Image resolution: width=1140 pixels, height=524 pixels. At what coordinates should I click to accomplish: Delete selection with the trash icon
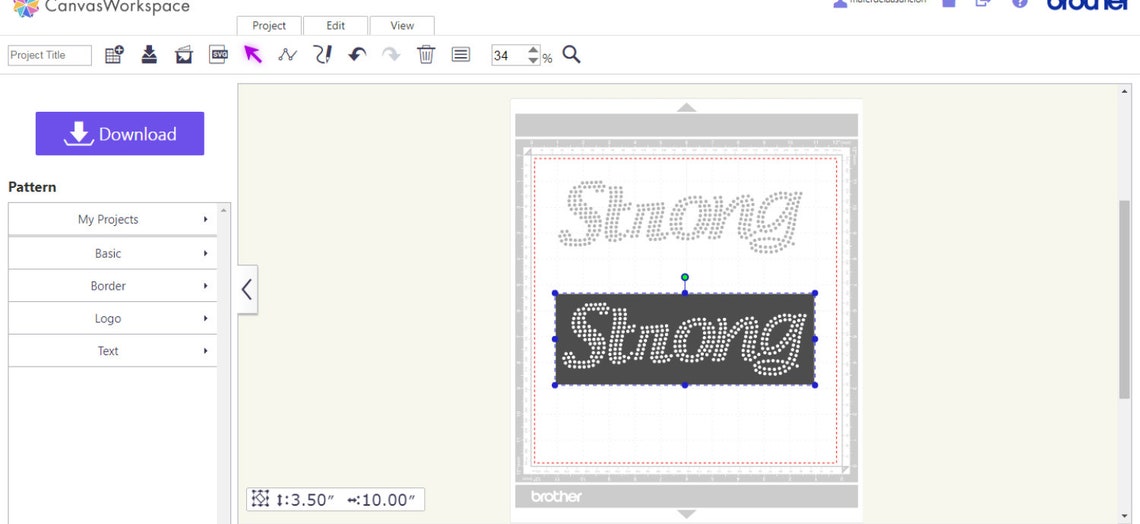426,55
